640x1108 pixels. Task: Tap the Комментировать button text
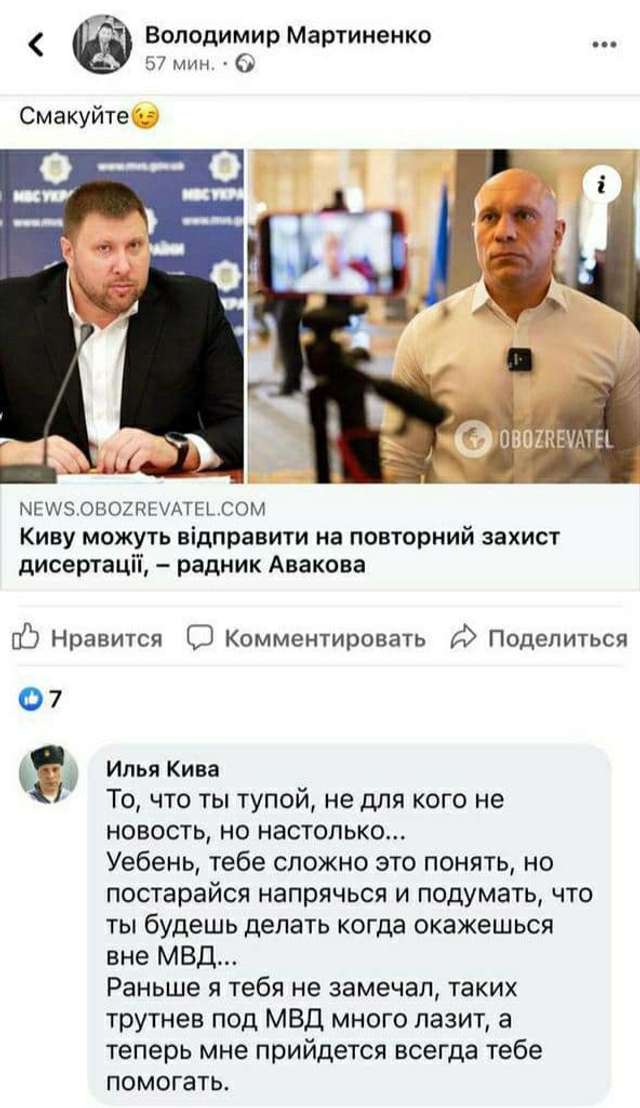tap(325, 639)
